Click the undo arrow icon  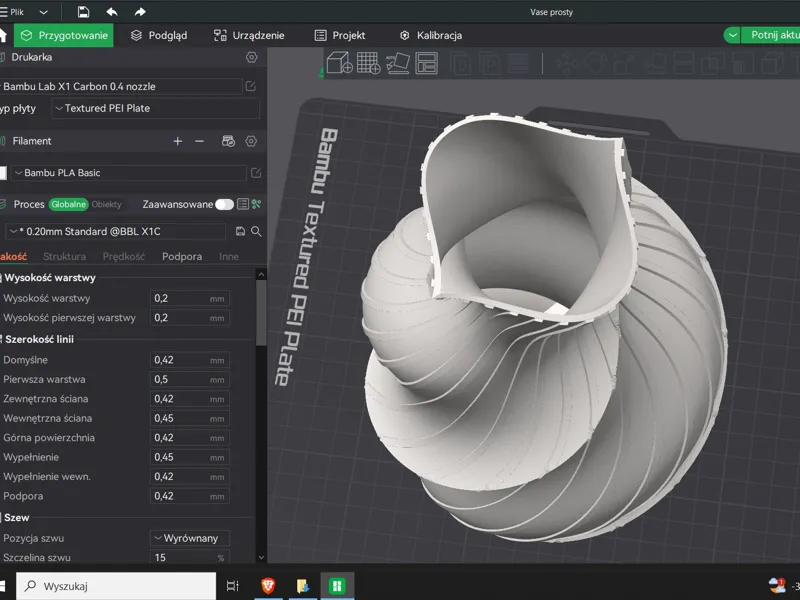(112, 12)
